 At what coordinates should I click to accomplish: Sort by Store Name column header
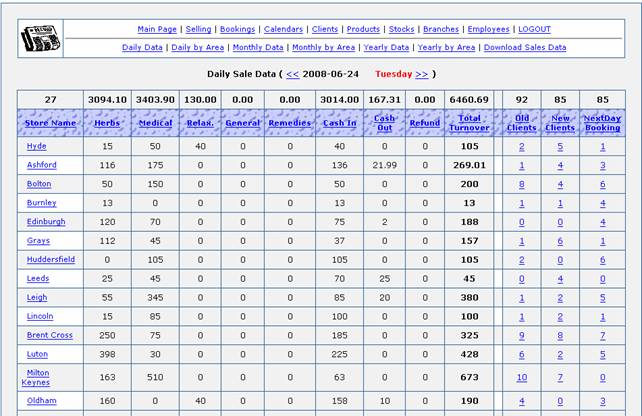50,123
